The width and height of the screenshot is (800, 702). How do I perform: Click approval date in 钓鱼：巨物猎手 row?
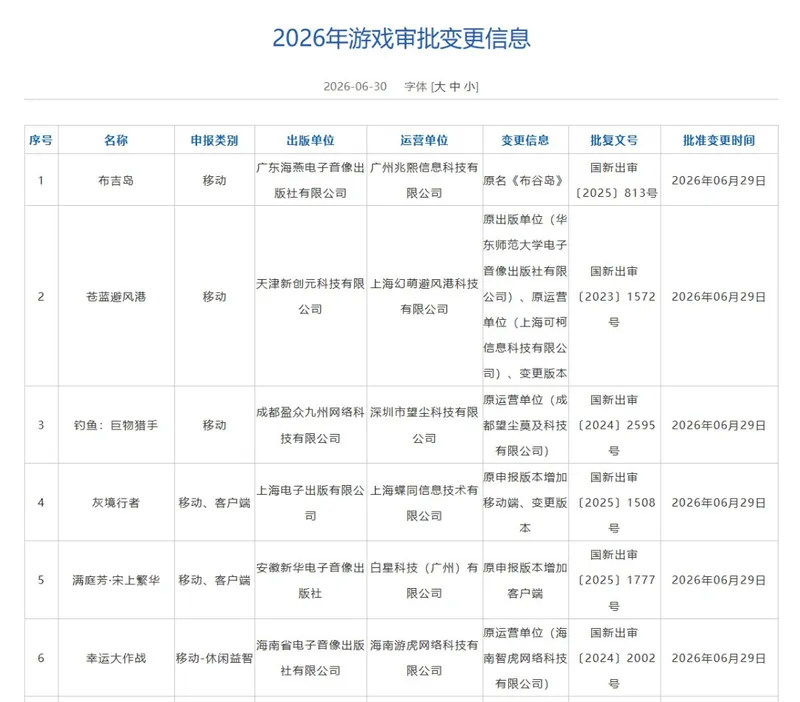(719, 425)
